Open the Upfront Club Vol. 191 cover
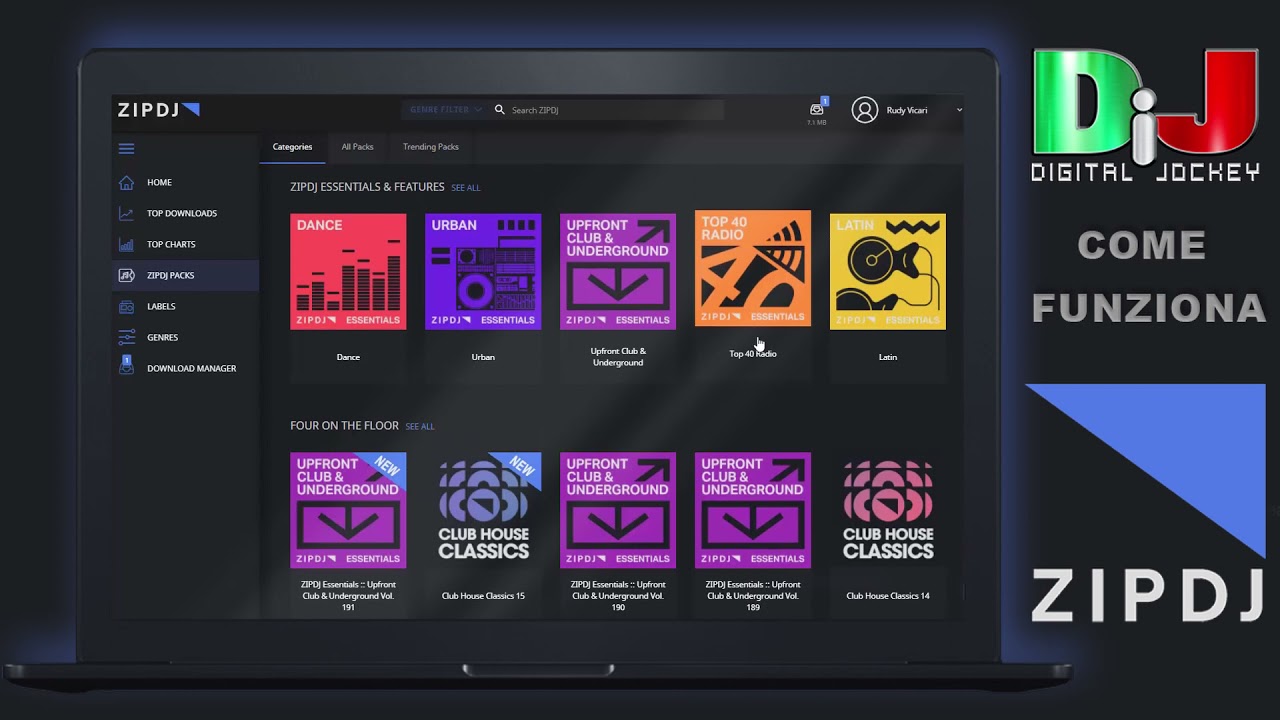Screen dimensions: 1280x720 (348, 510)
